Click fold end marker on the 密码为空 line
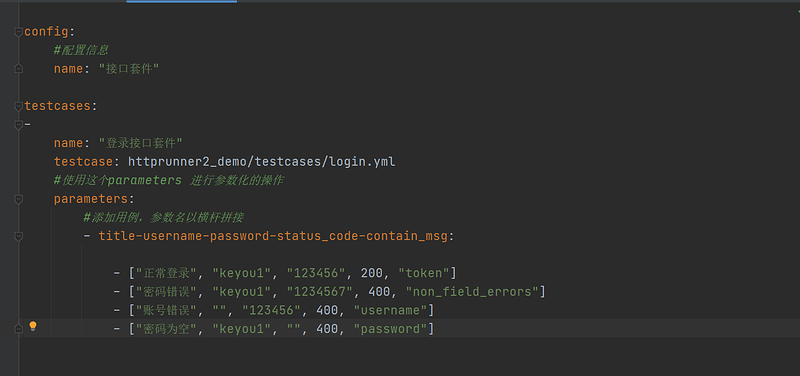The width and height of the screenshot is (800, 376). point(19,329)
